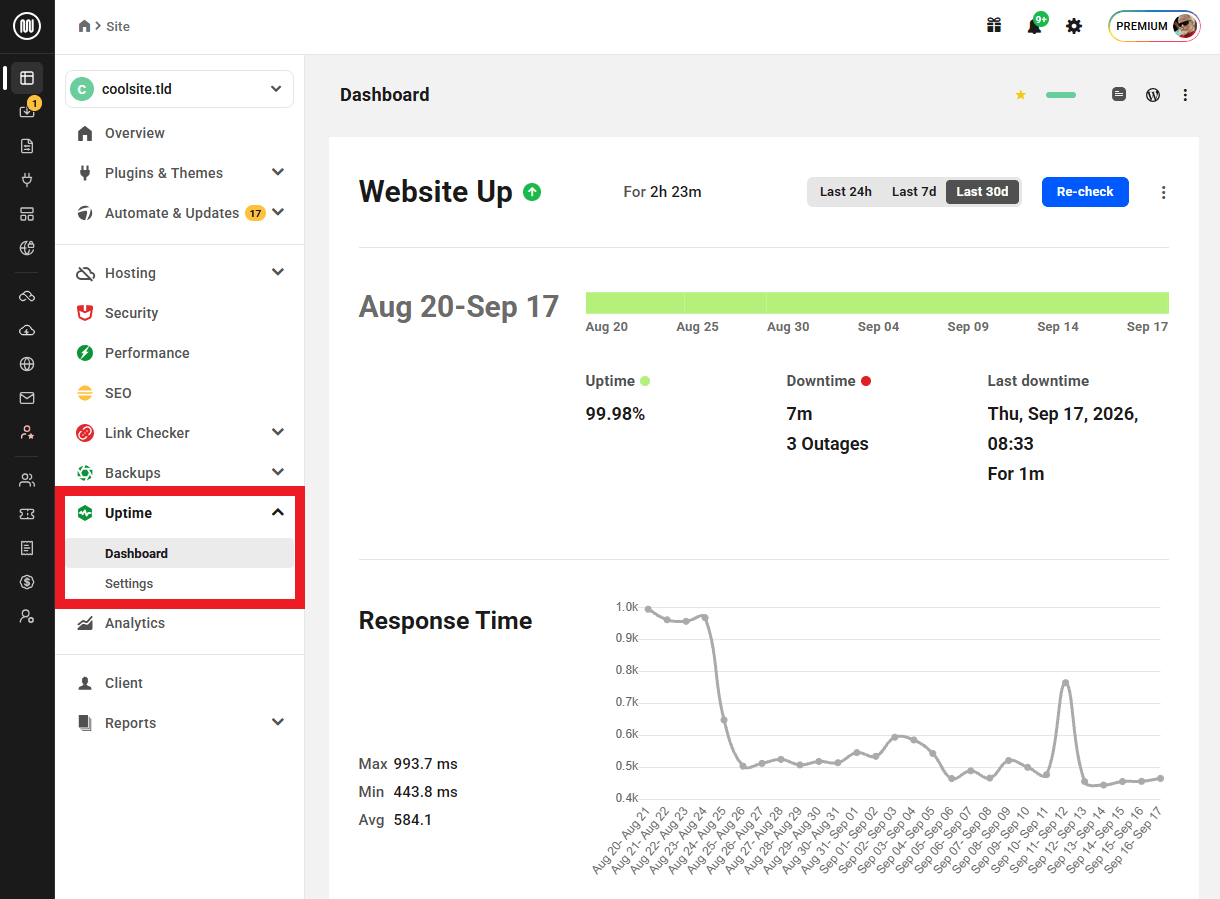
Task: Click the Site breadcrumb link
Action: click(x=118, y=26)
